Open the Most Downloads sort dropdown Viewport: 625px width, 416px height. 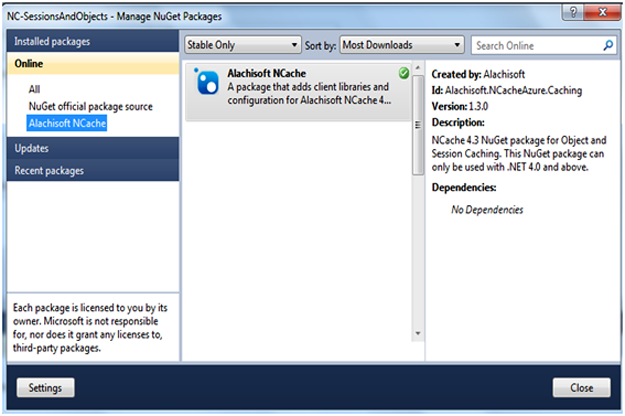[402, 45]
